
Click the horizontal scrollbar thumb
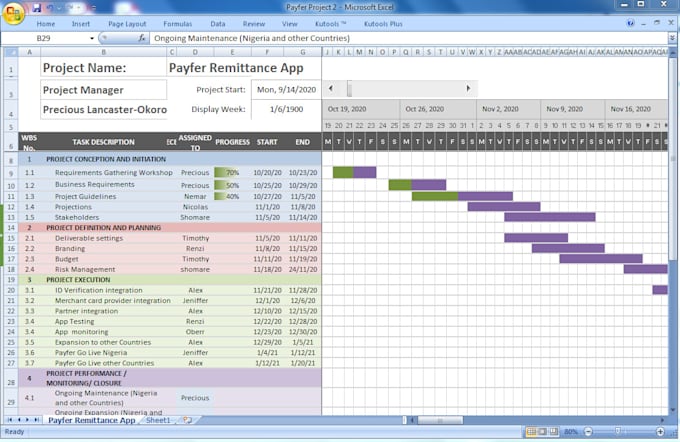coord(440,420)
